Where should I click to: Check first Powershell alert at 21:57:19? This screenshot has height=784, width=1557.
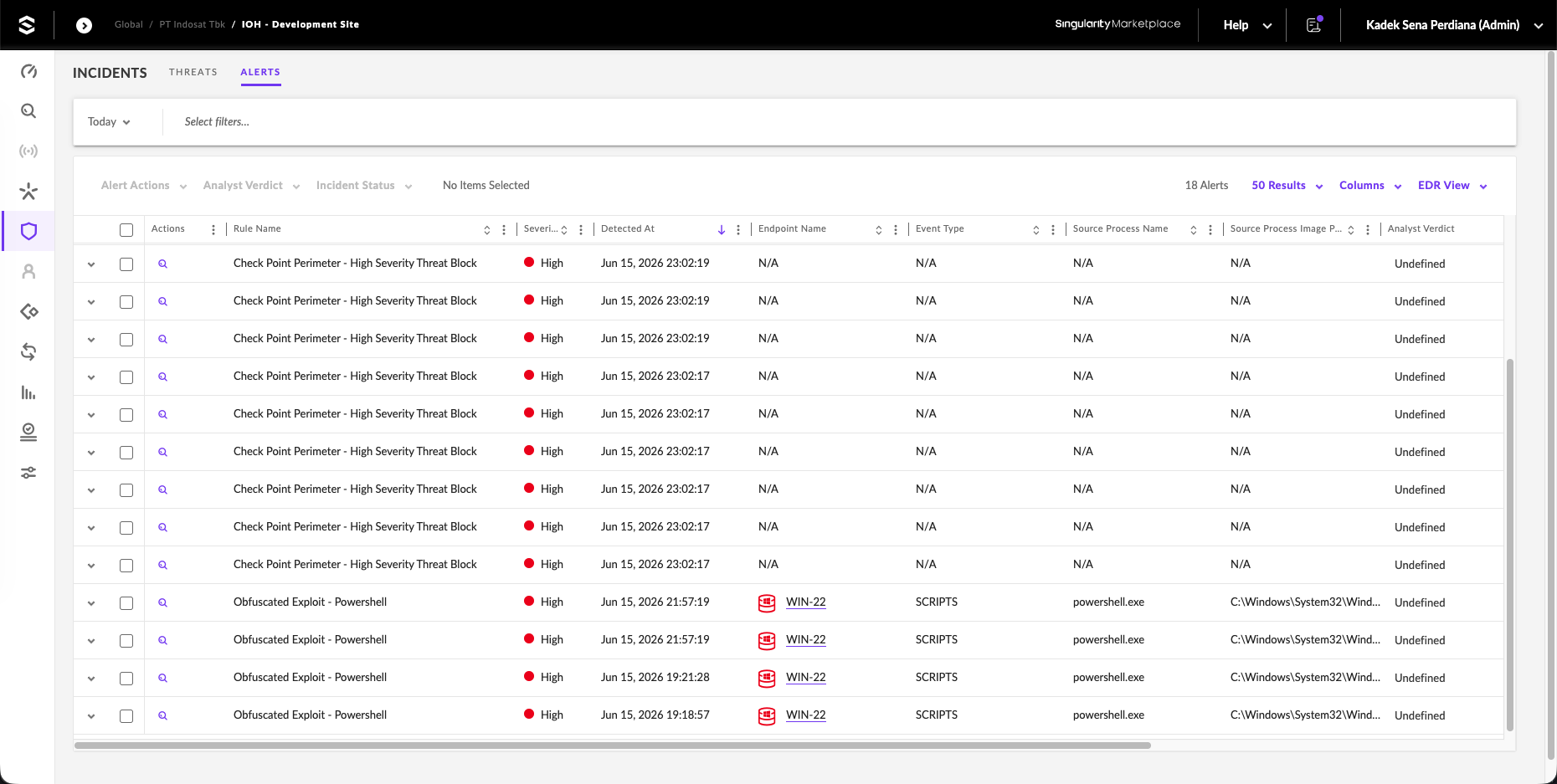126,603
